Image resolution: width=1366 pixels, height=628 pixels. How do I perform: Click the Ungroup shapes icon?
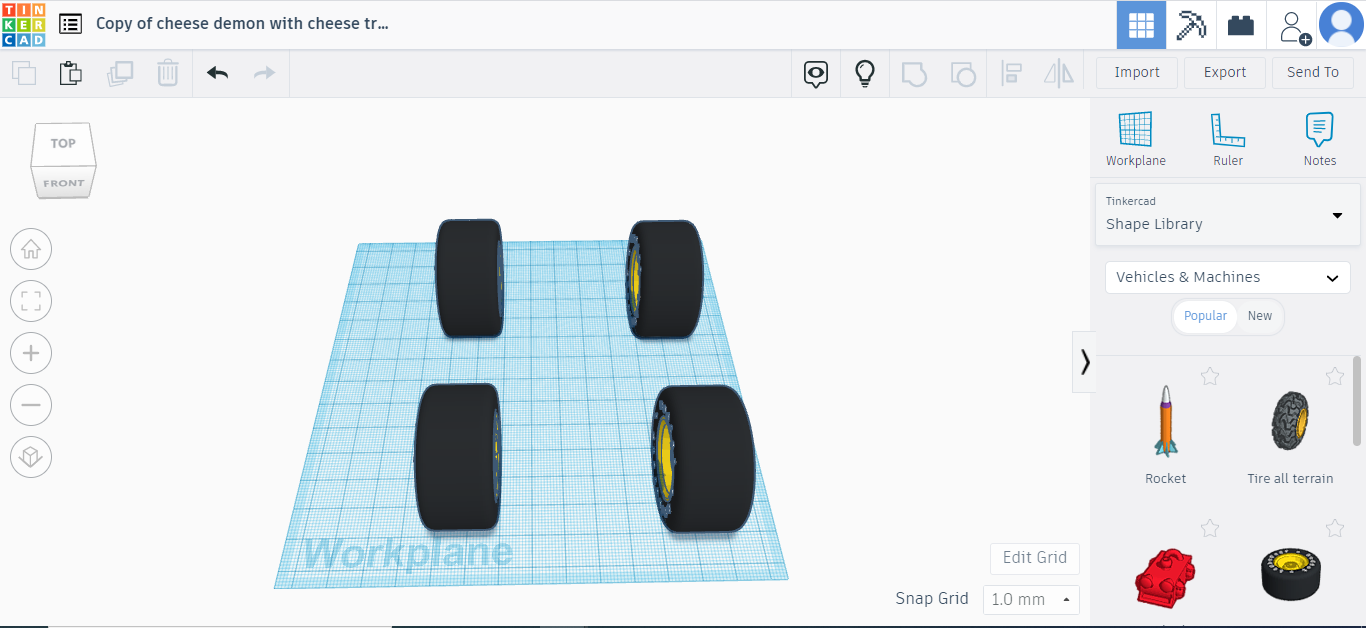click(962, 74)
